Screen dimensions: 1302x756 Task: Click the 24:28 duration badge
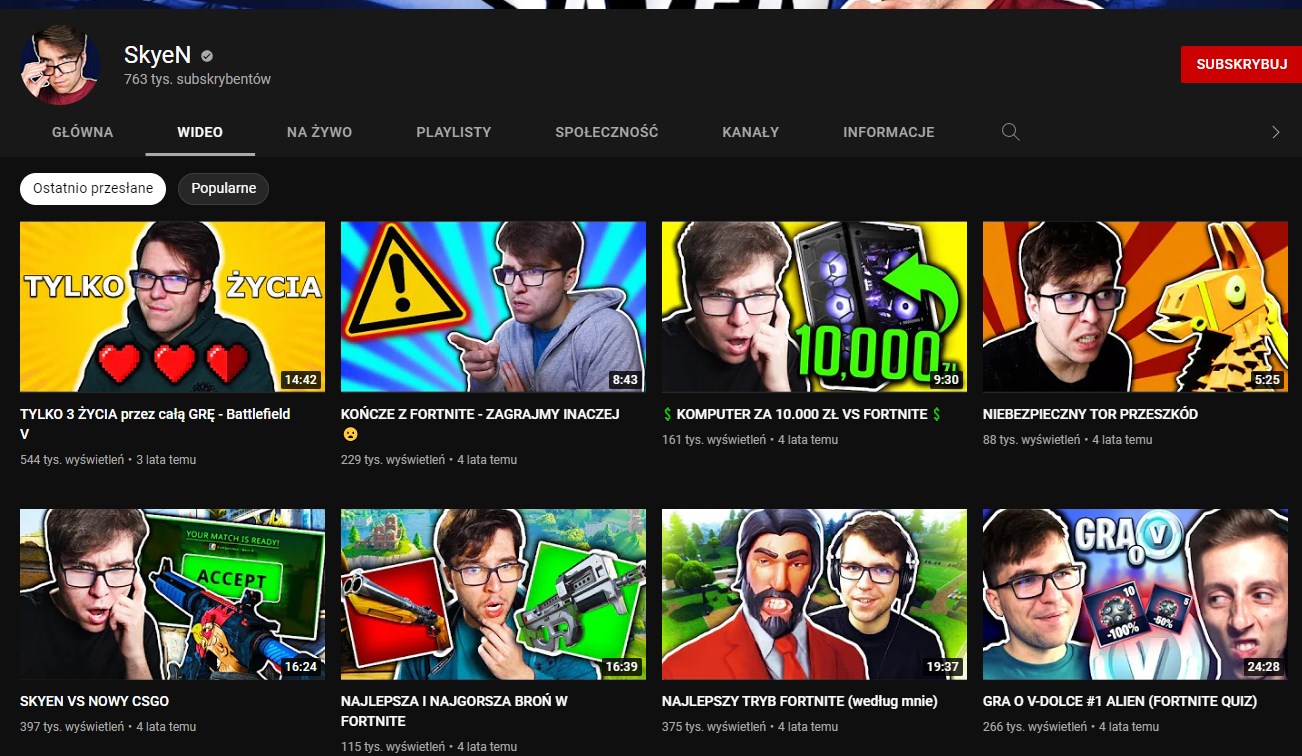(x=1263, y=667)
